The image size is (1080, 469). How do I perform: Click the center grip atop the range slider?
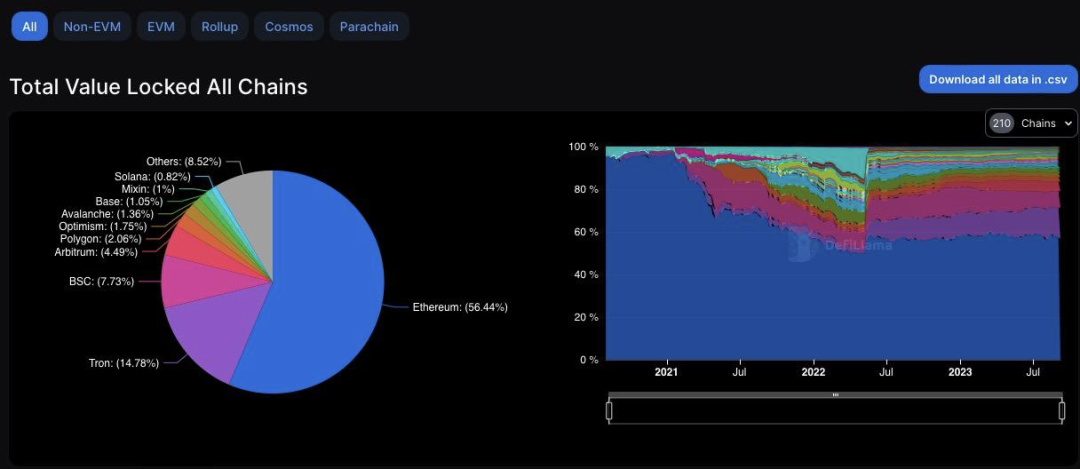(835, 395)
